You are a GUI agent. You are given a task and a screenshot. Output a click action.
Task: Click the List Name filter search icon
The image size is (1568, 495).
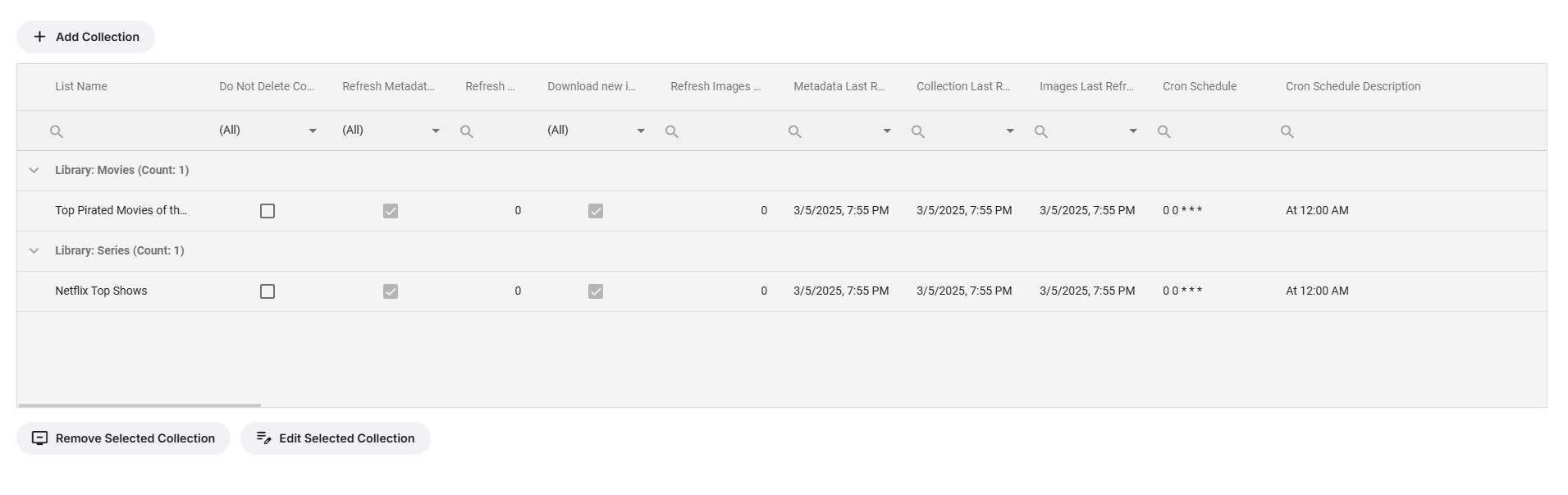(57, 131)
